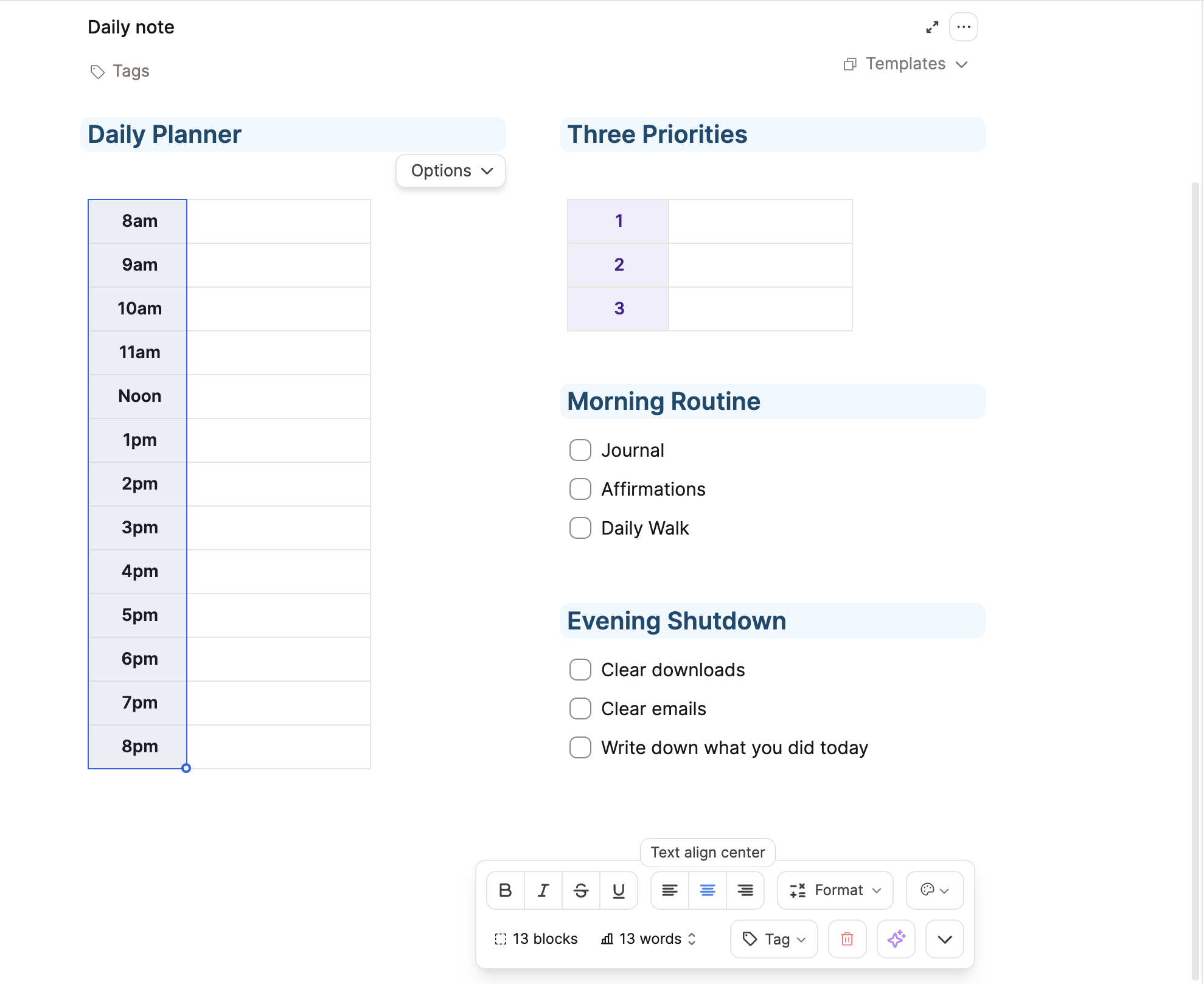Screen dimensions: 1204x984
Task: Click the Tags icon
Action: (x=97, y=72)
